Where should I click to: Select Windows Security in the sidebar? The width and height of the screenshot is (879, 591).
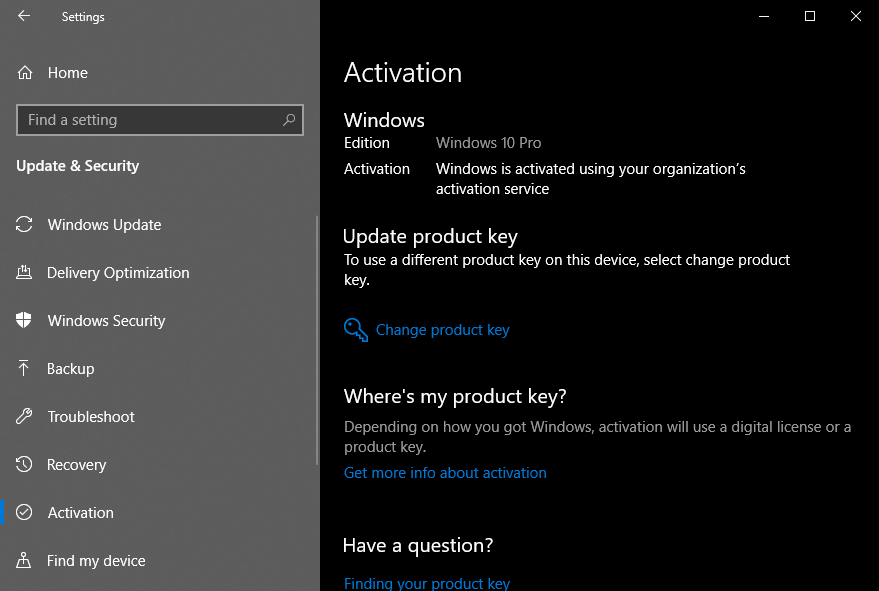point(160,320)
